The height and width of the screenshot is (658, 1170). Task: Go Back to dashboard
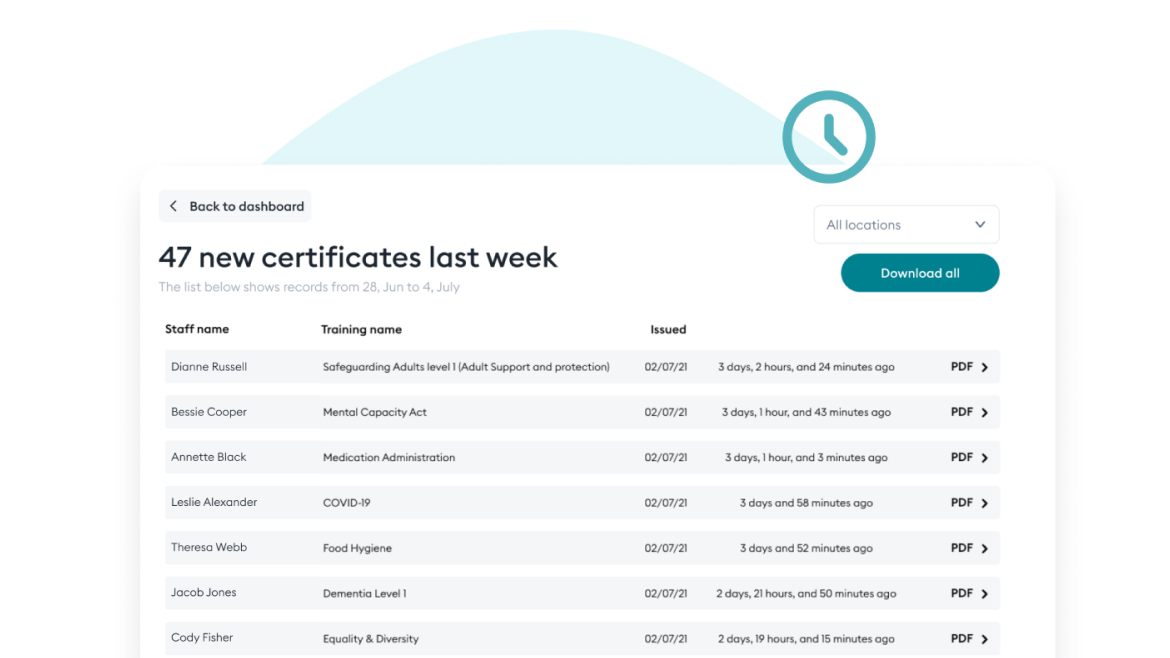tap(235, 206)
